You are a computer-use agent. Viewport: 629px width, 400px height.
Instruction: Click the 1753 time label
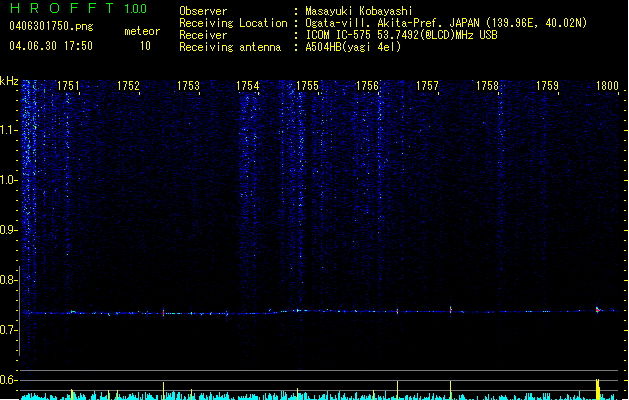coord(188,86)
